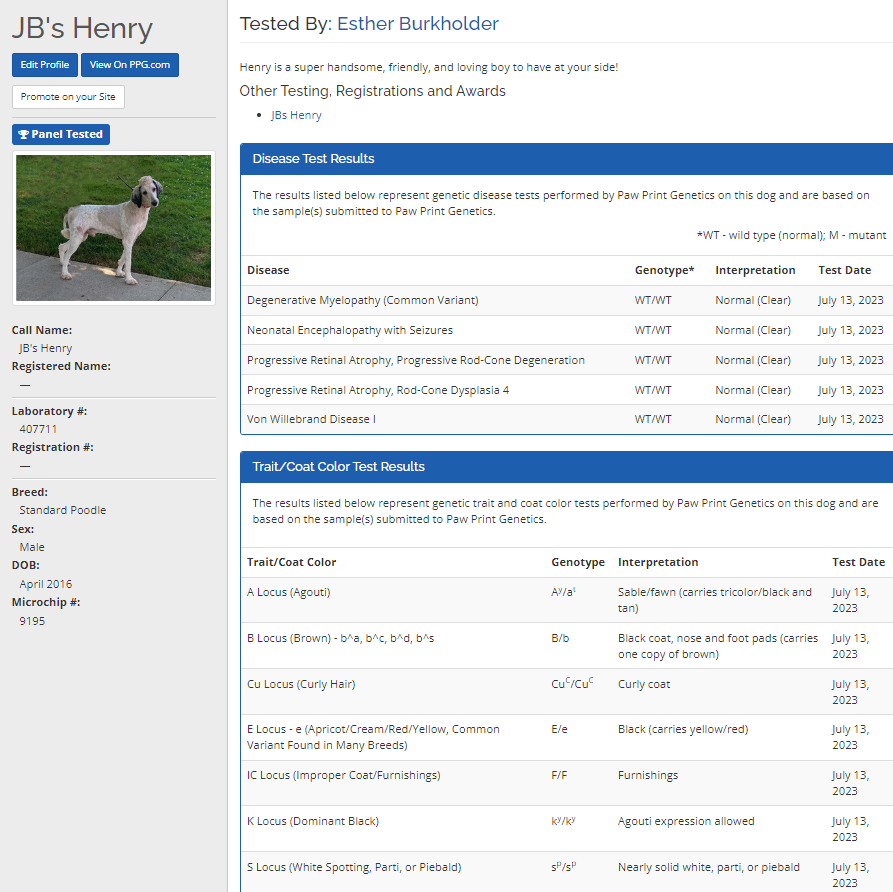Select the Rod-Cone Dysplasia 4 disease row
Screen dimensions: 893x892
point(378,390)
